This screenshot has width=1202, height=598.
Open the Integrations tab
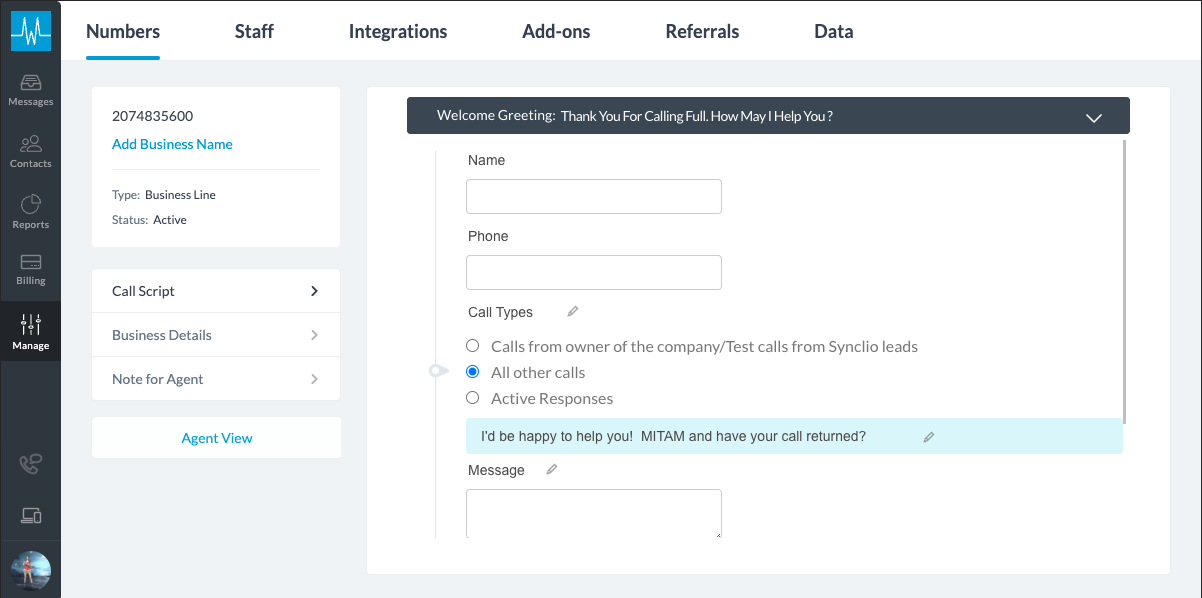click(397, 31)
